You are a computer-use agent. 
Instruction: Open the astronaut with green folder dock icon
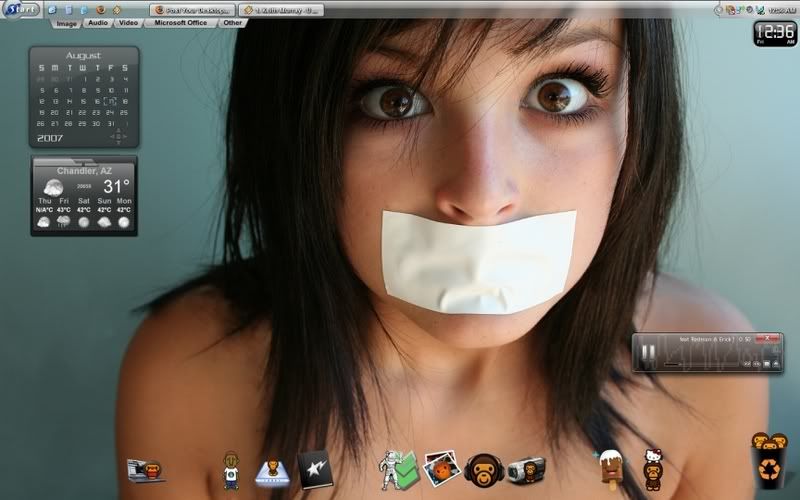[x=399, y=470]
